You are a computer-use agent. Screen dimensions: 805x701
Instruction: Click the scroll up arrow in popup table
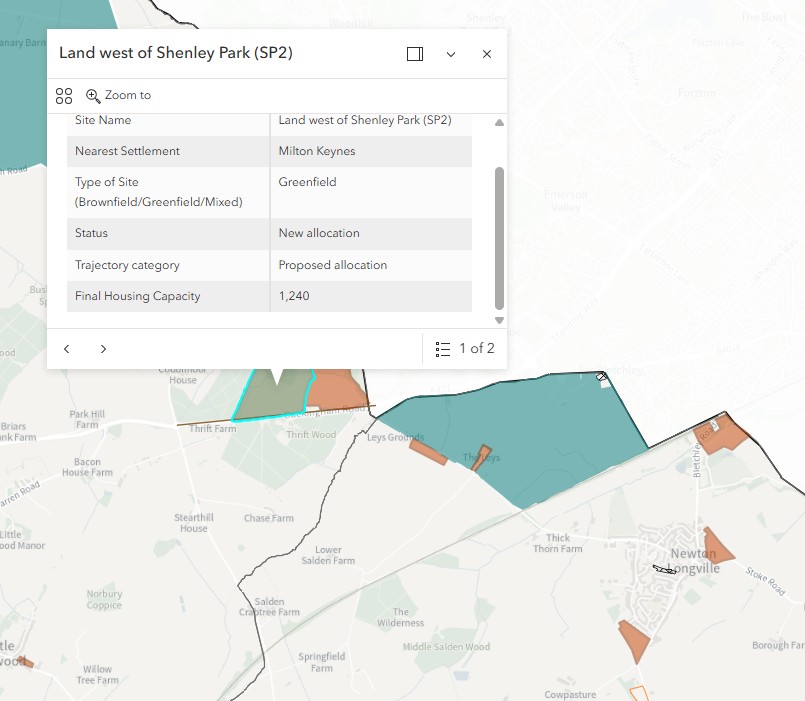(x=499, y=123)
